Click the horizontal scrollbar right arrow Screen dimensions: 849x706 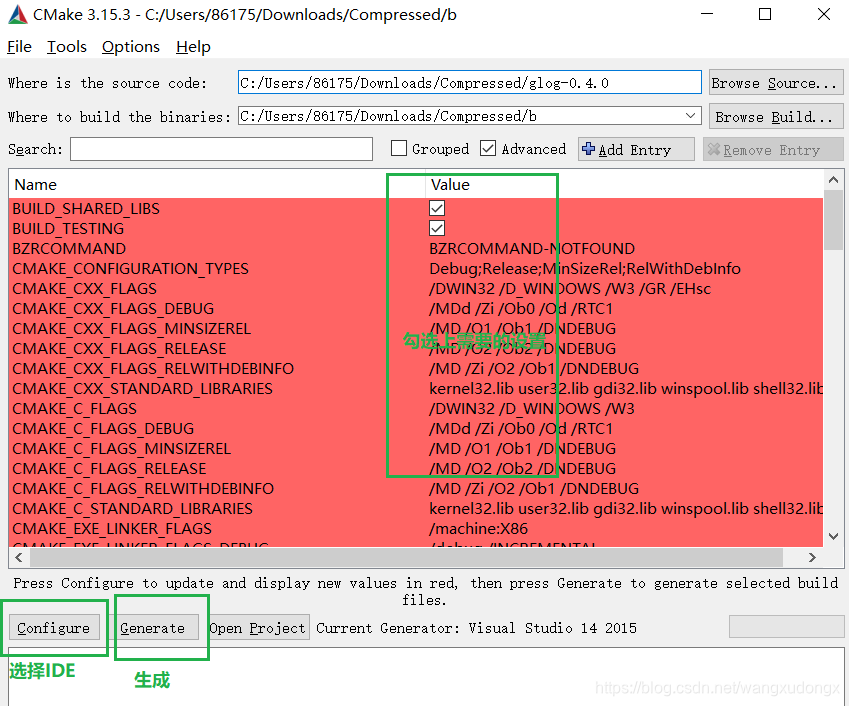[x=812, y=557]
